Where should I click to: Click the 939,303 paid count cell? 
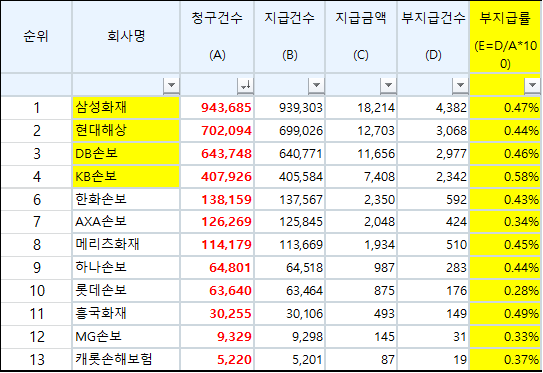pos(290,108)
